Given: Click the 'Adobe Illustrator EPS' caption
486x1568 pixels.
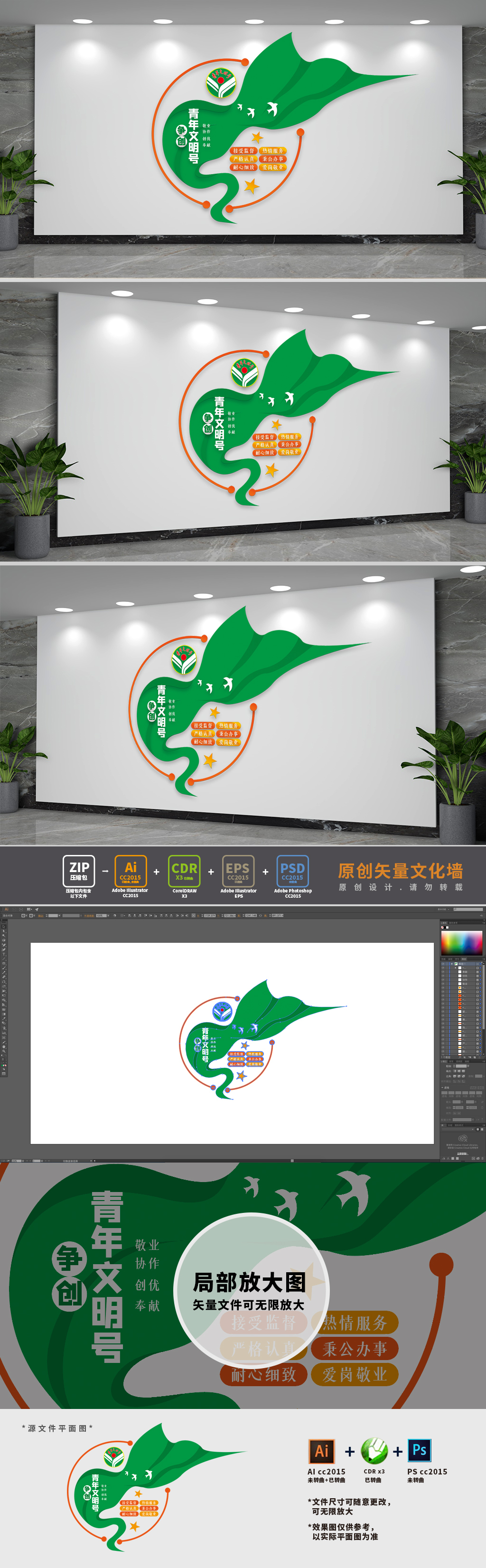Looking at the screenshot, I should (x=238, y=893).
